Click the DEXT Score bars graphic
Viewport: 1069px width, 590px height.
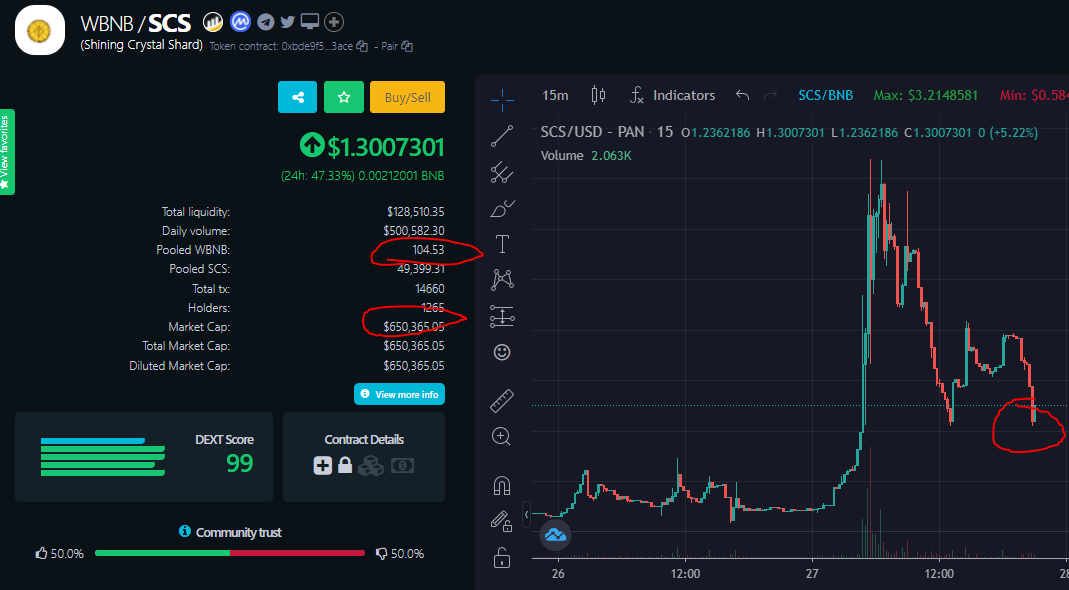point(102,456)
